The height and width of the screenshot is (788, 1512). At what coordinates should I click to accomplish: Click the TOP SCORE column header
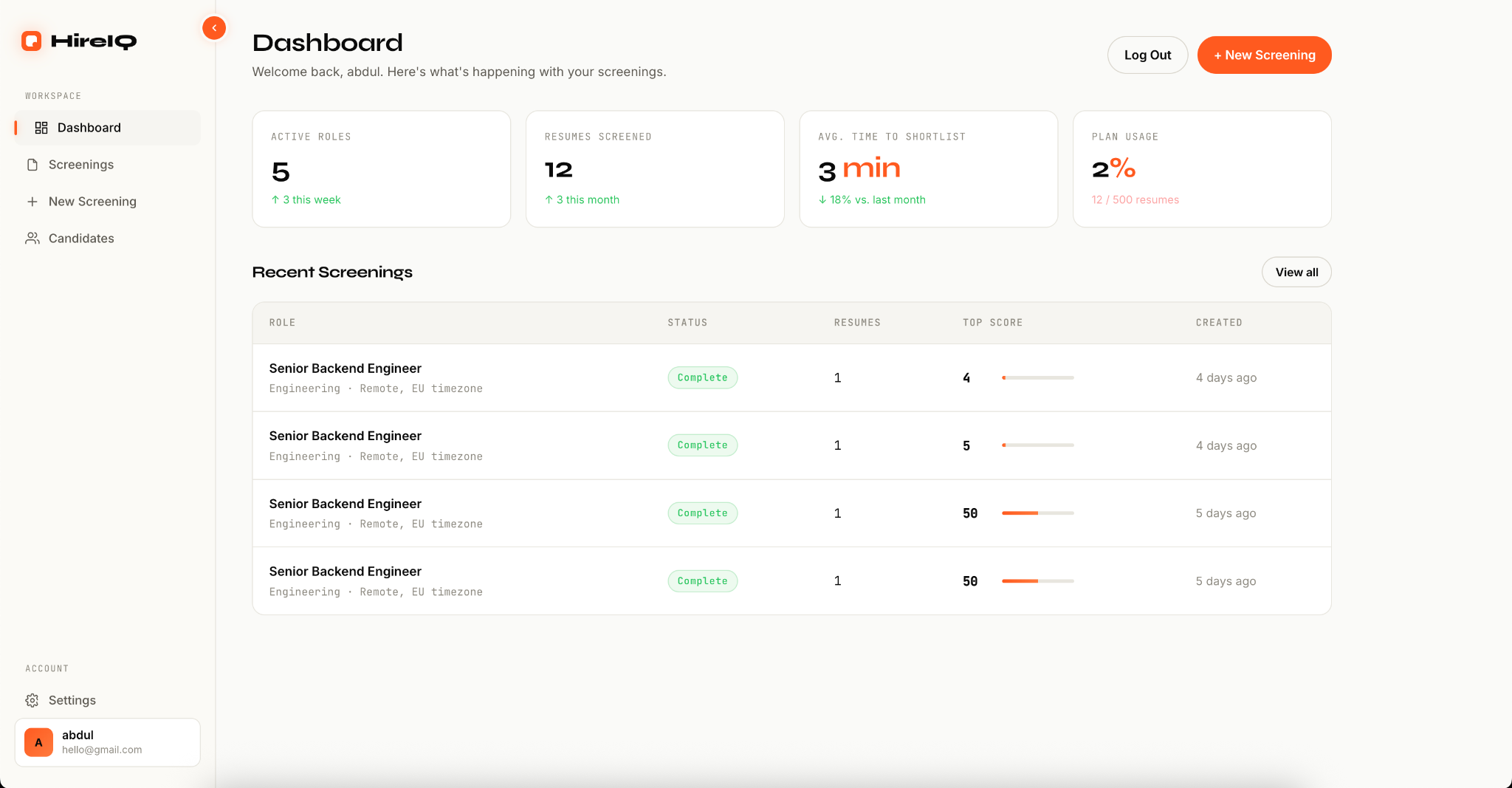[992, 323]
